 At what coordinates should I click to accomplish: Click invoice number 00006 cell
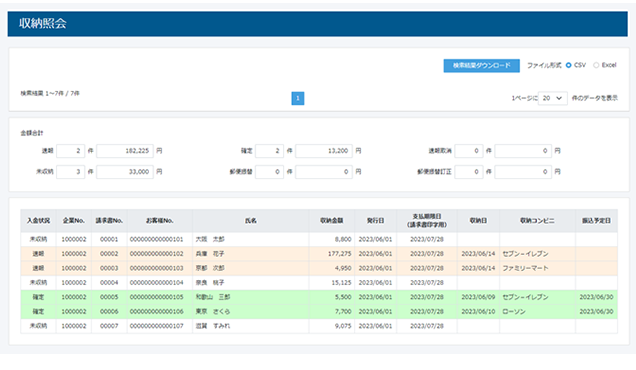pyautogui.click(x=109, y=312)
